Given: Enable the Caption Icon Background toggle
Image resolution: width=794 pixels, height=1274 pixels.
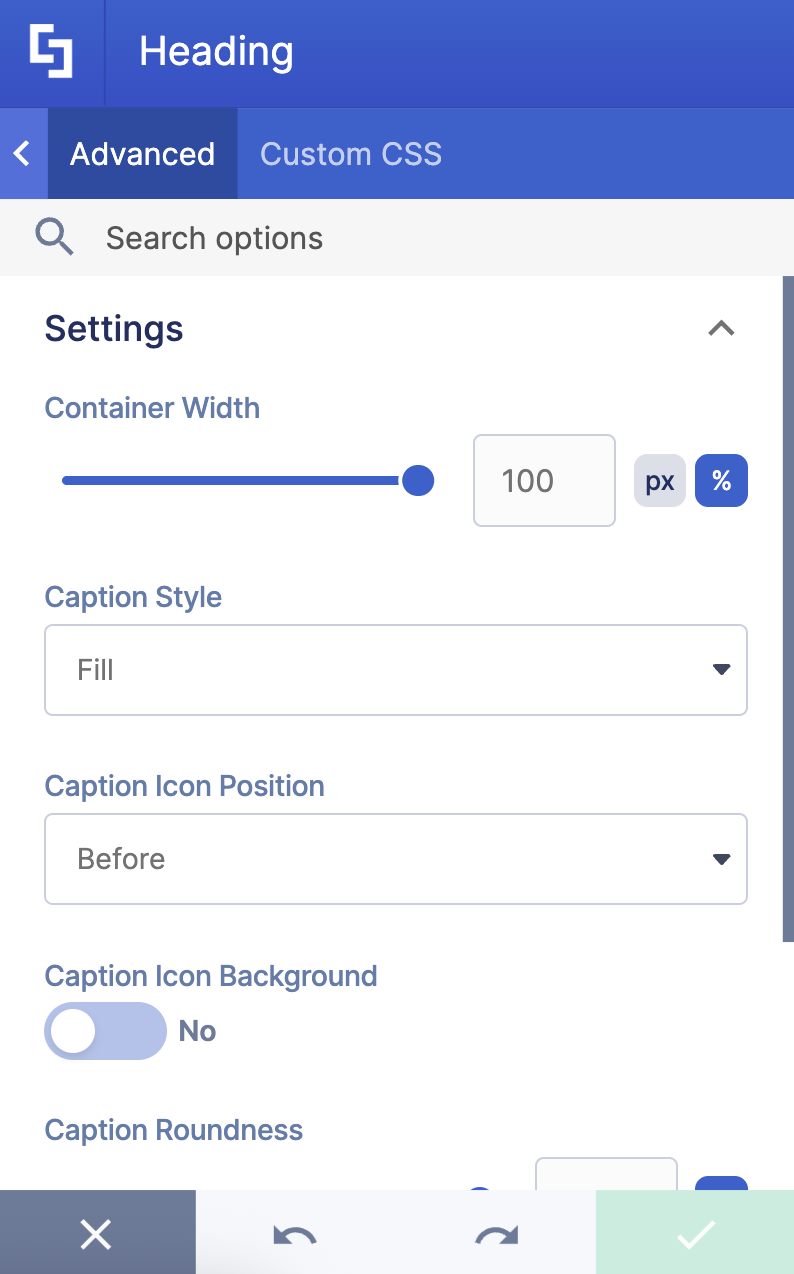Looking at the screenshot, I should pos(105,1030).
